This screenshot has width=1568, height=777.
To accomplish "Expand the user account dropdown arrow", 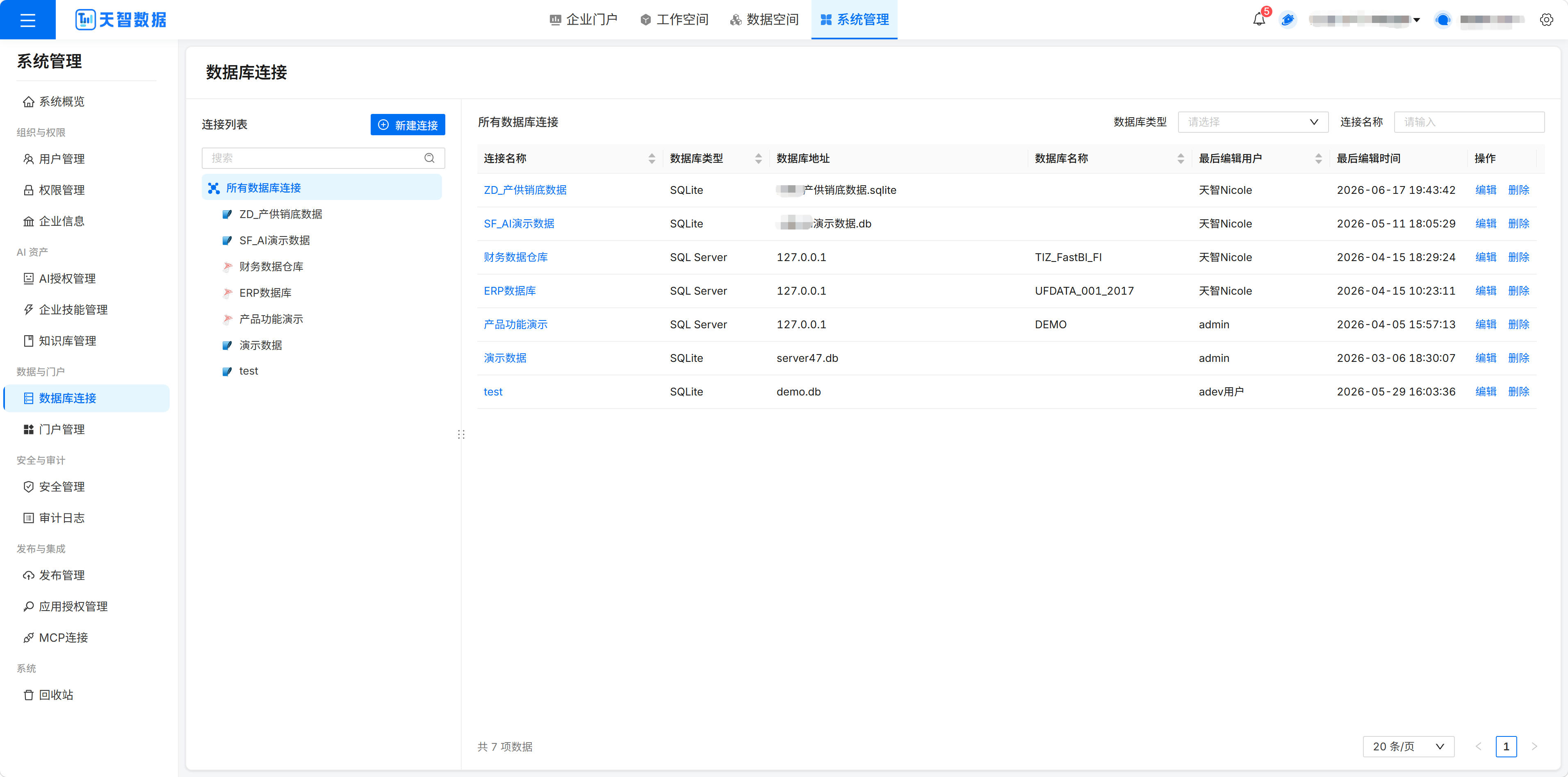I will tap(1416, 20).
